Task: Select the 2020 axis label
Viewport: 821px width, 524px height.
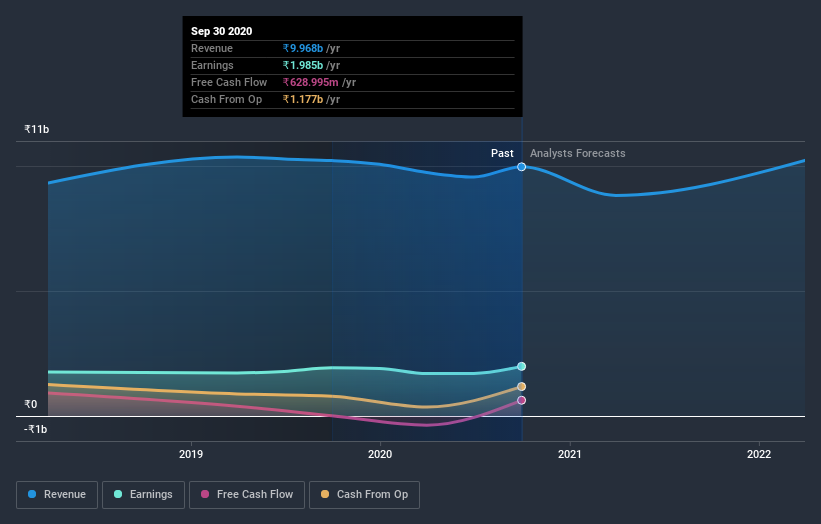Action: (x=380, y=454)
